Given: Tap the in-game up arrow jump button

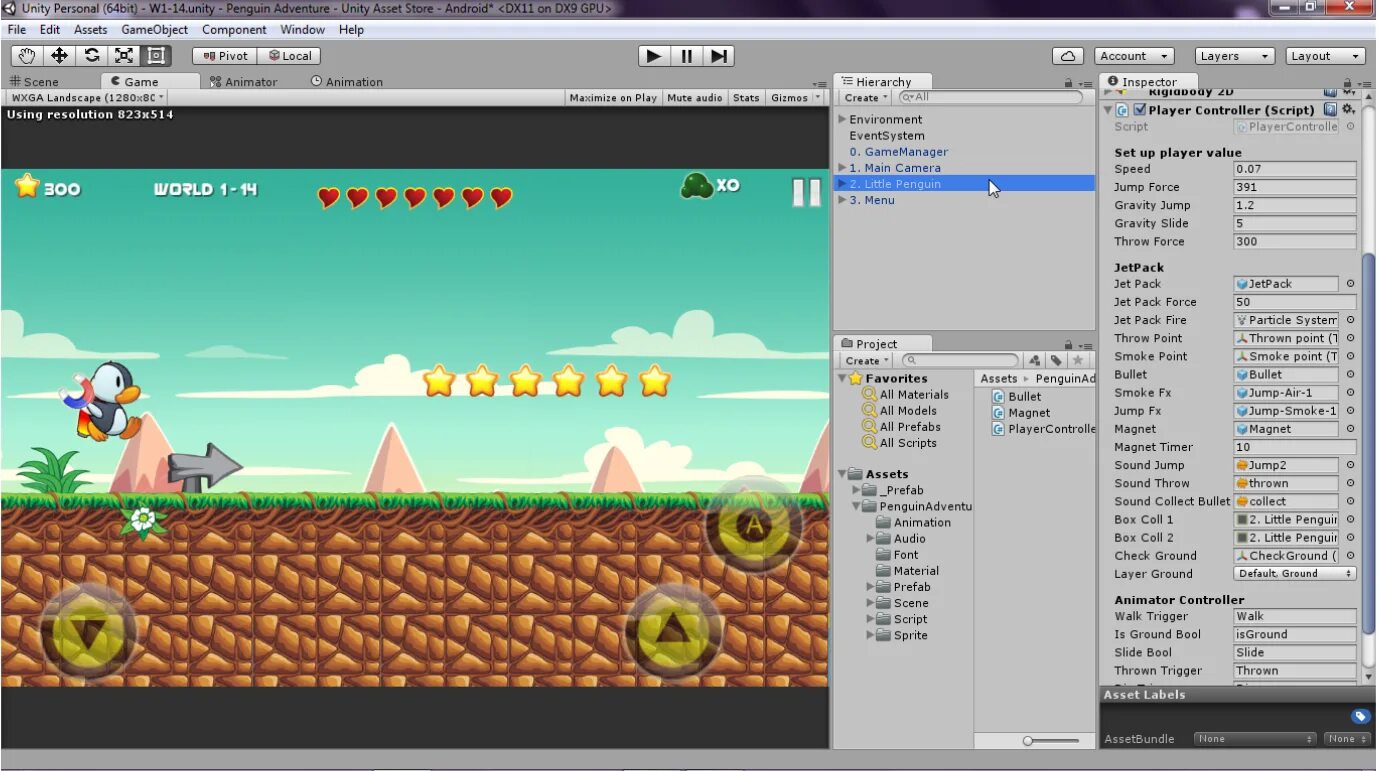Looking at the screenshot, I should point(672,630).
